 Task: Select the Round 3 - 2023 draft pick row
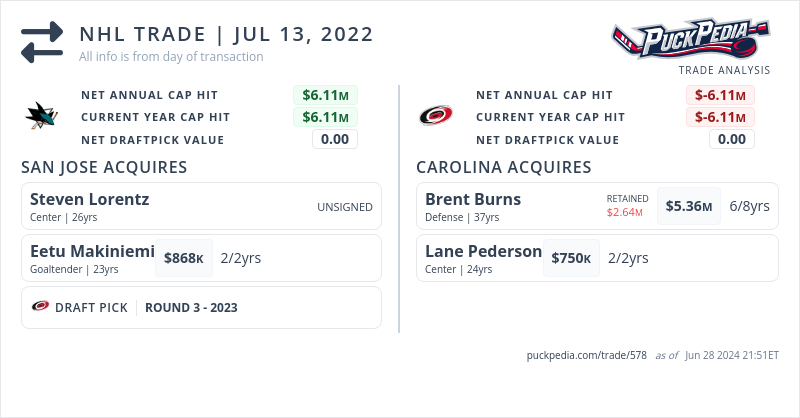pos(200,307)
